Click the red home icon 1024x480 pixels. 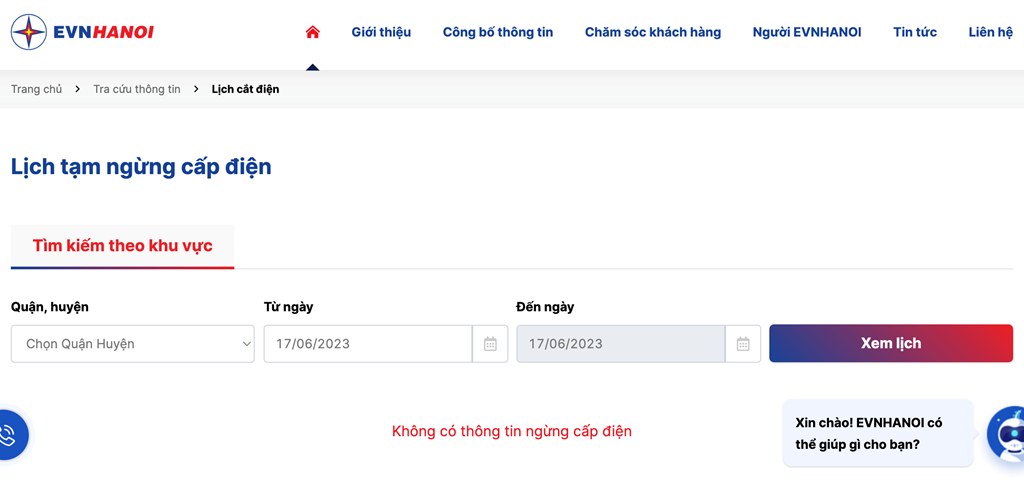(x=313, y=32)
